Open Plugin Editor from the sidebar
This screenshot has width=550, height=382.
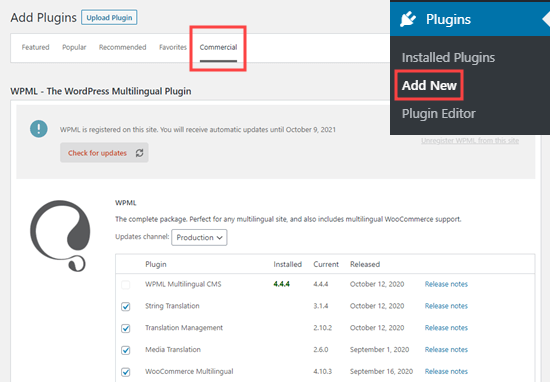[x=438, y=114]
